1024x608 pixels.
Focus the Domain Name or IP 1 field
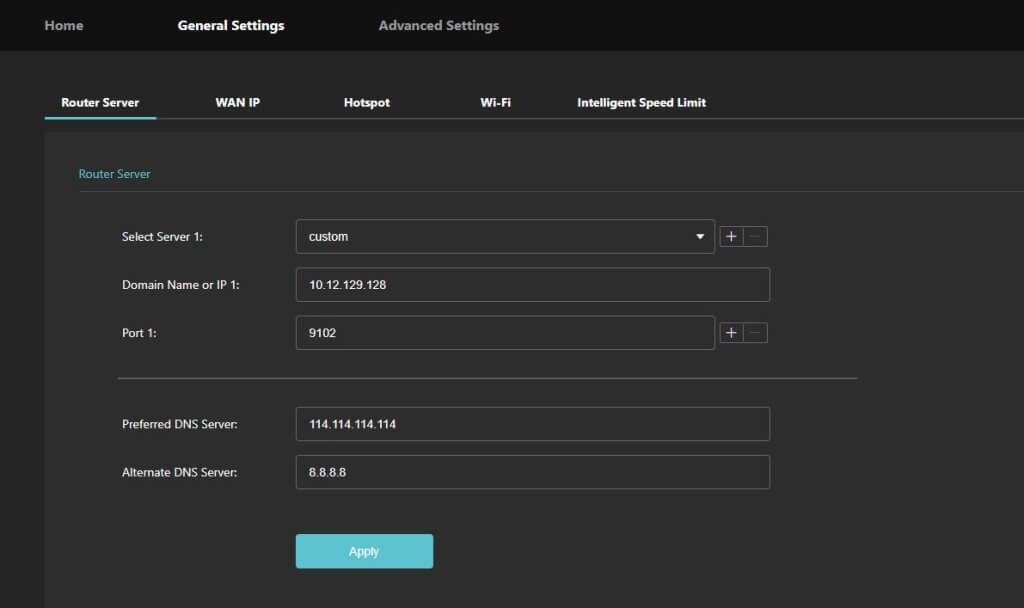coord(533,285)
